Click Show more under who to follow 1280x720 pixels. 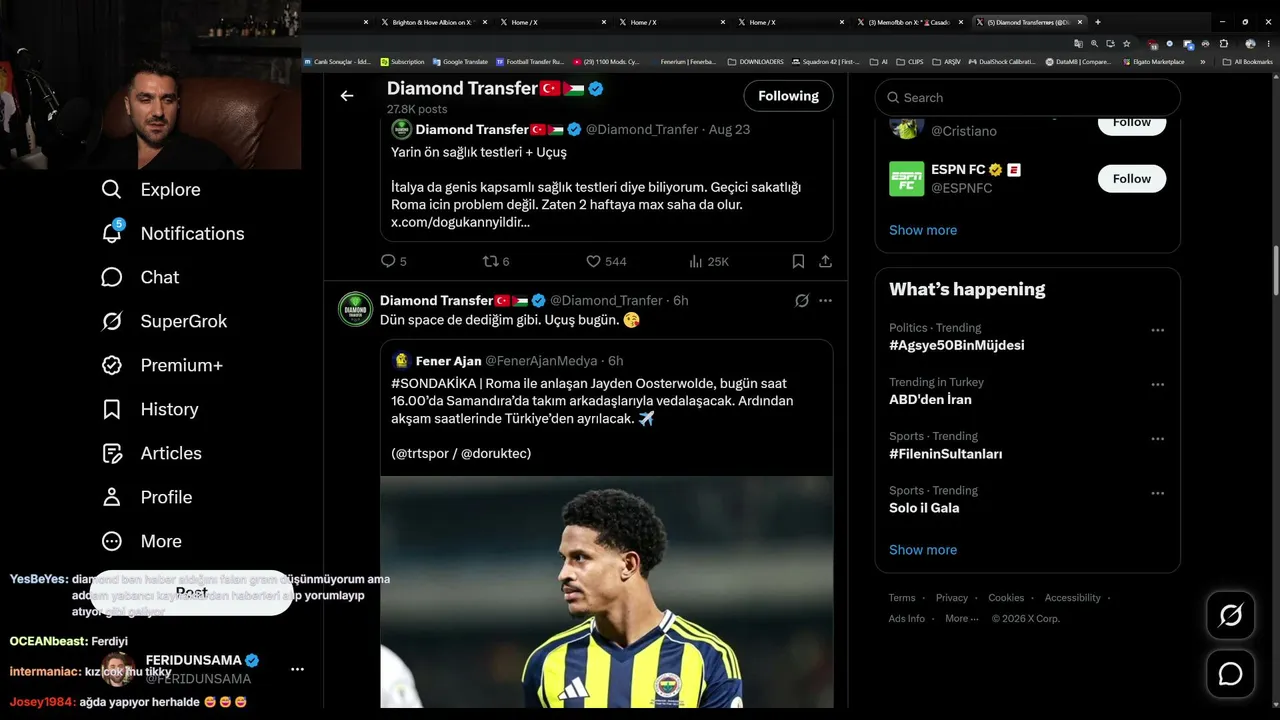(x=923, y=230)
